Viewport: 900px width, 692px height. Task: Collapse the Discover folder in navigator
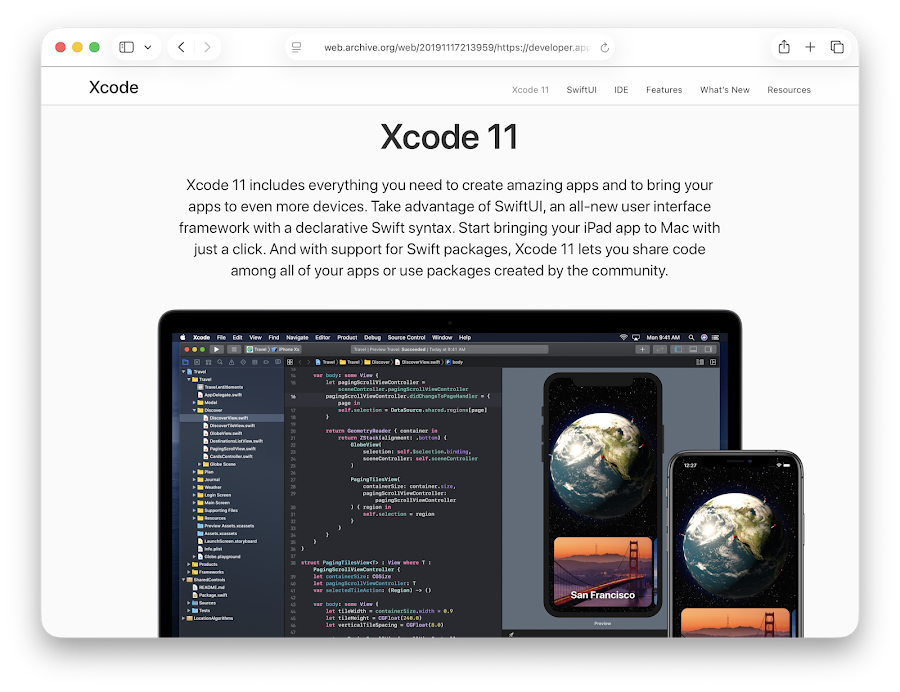pyautogui.click(x=194, y=410)
